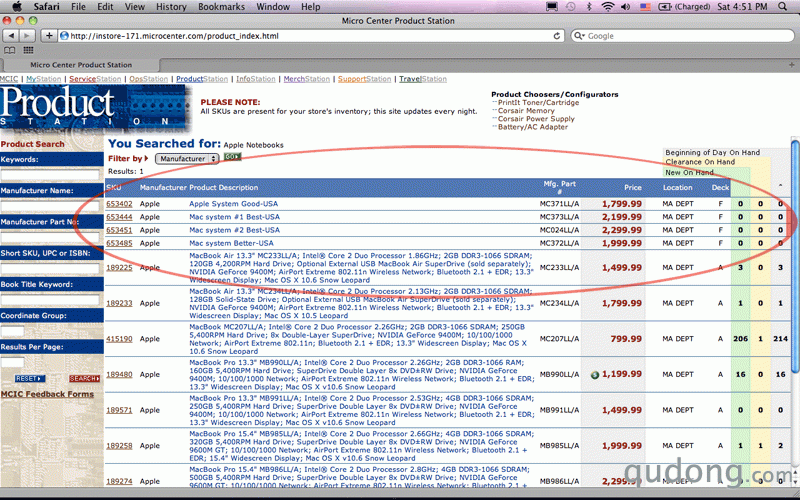Open battery Charged status icon

684,7
